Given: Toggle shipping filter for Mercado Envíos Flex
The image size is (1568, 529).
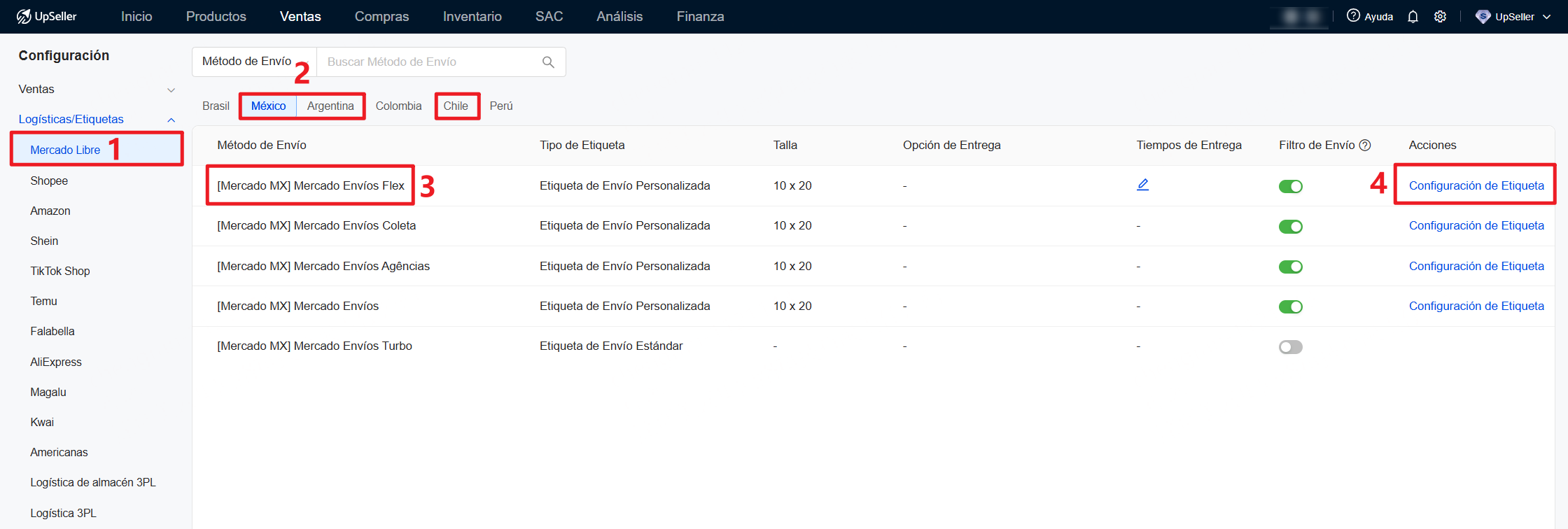Looking at the screenshot, I should pyautogui.click(x=1290, y=186).
